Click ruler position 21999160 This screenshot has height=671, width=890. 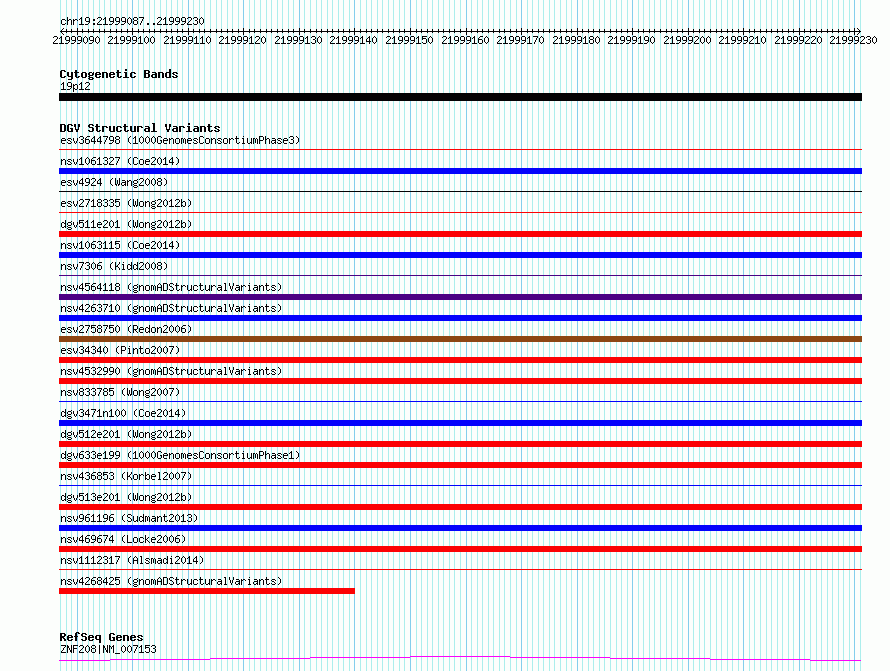pyautogui.click(x=465, y=40)
